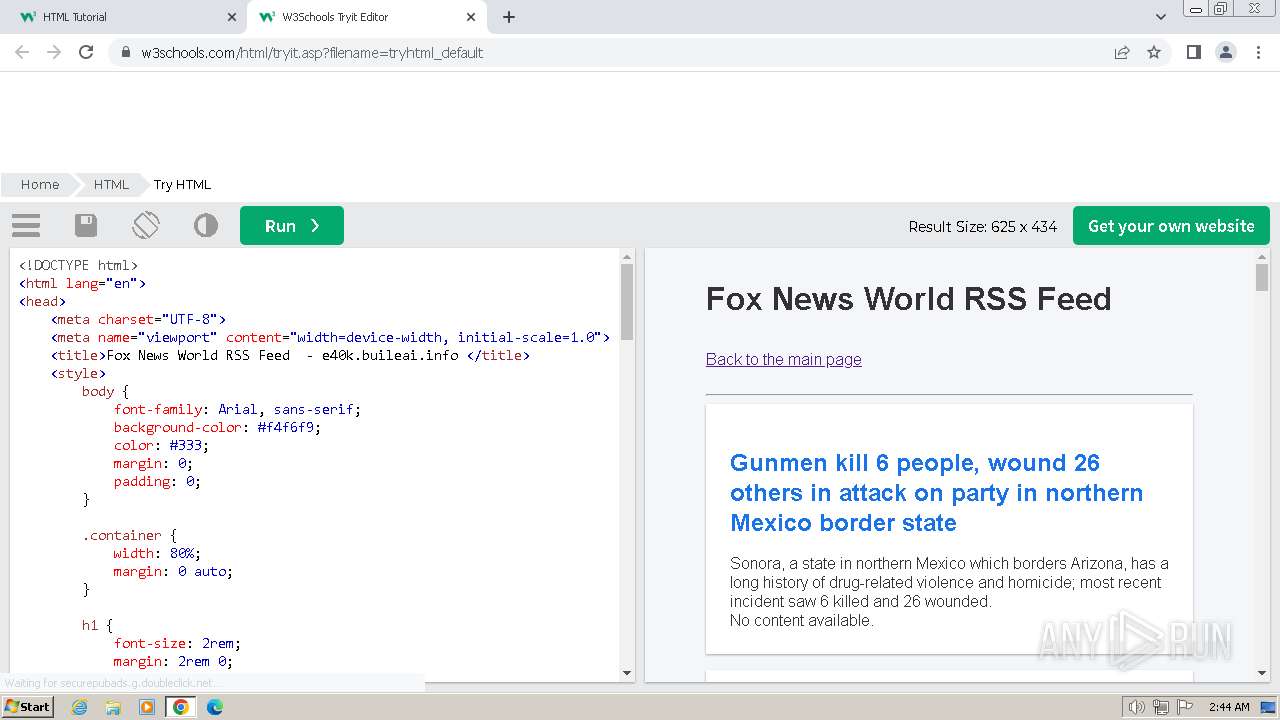Click the meta charset code line

138,319
